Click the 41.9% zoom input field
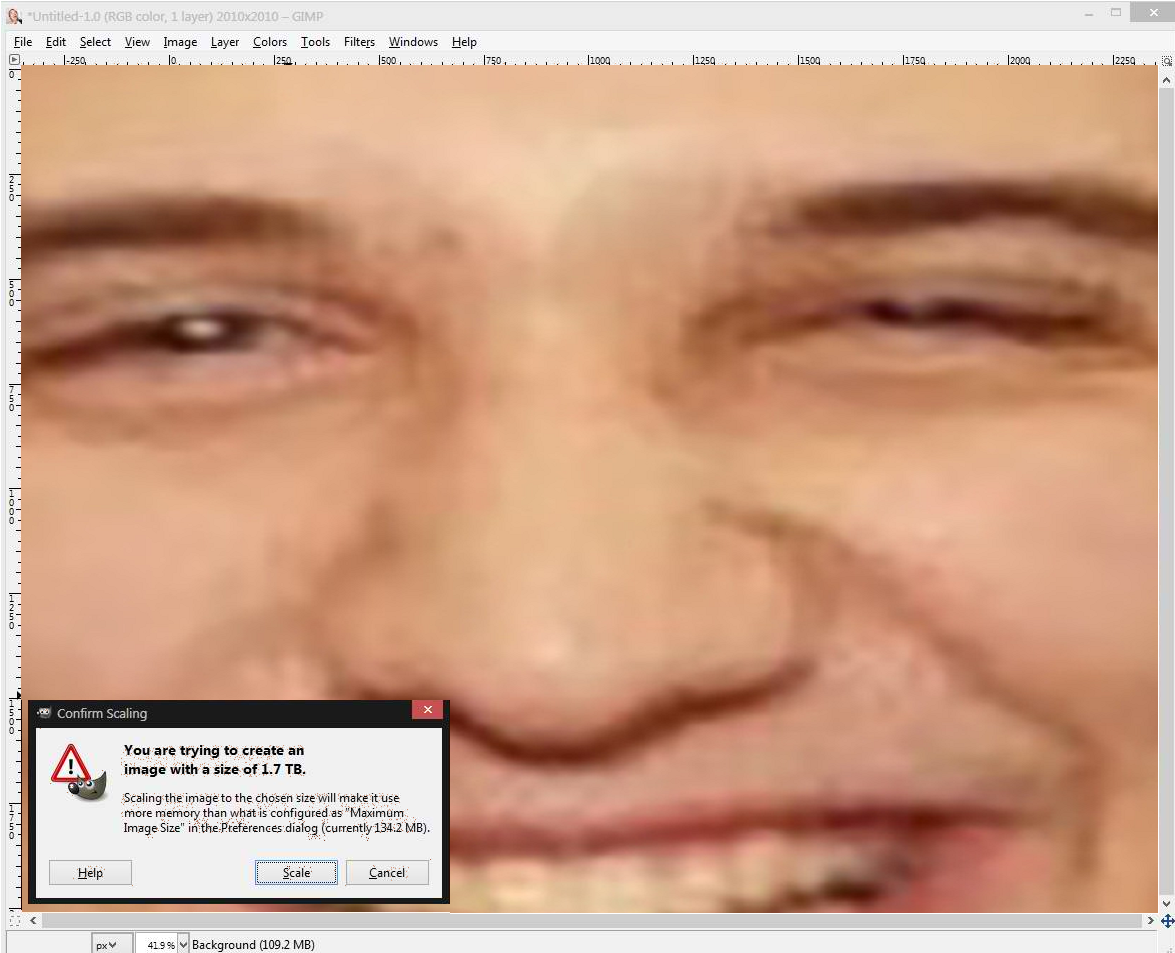Screen dimensions: 1175x953 pyautogui.click(x=159, y=945)
